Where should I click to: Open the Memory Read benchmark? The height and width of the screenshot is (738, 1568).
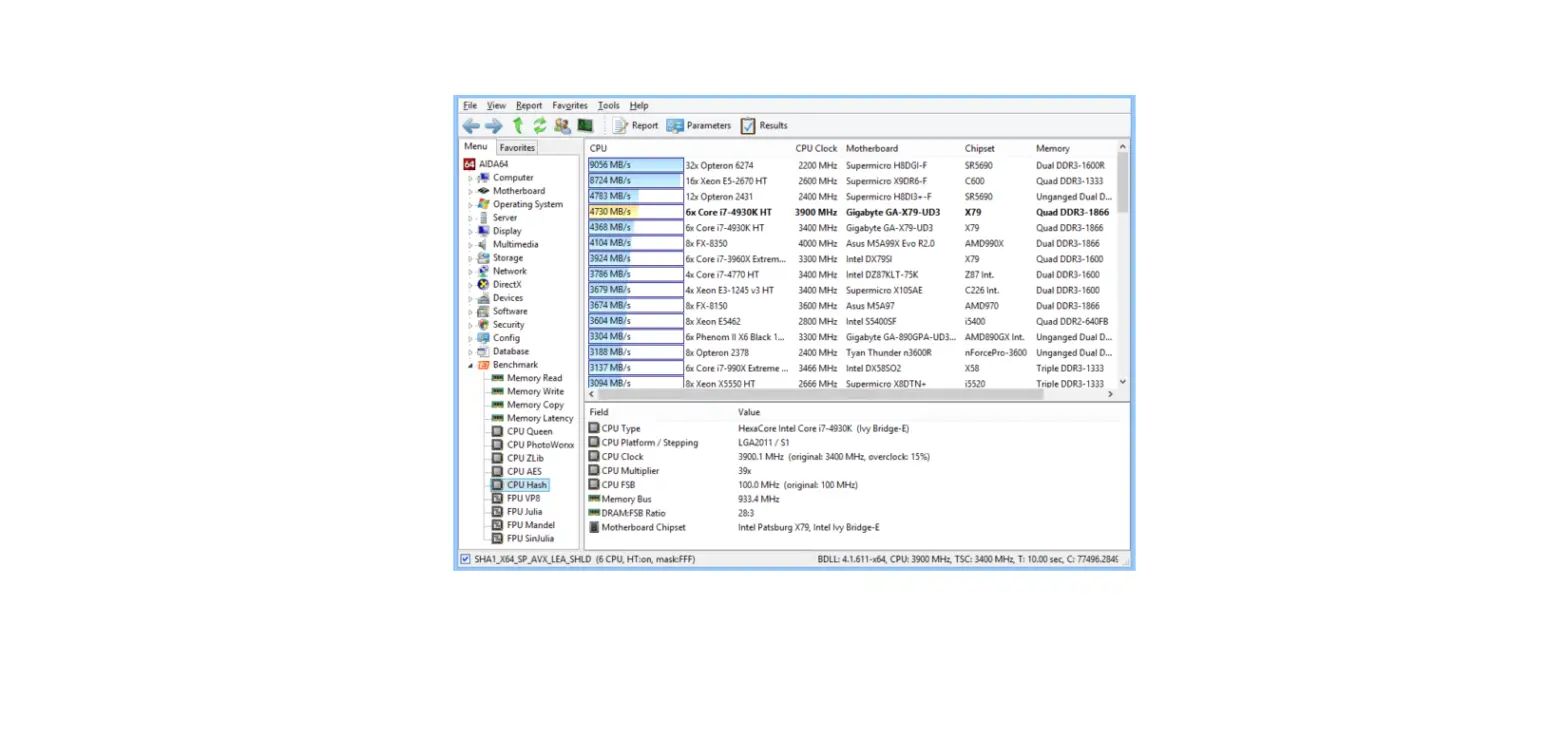tap(534, 378)
